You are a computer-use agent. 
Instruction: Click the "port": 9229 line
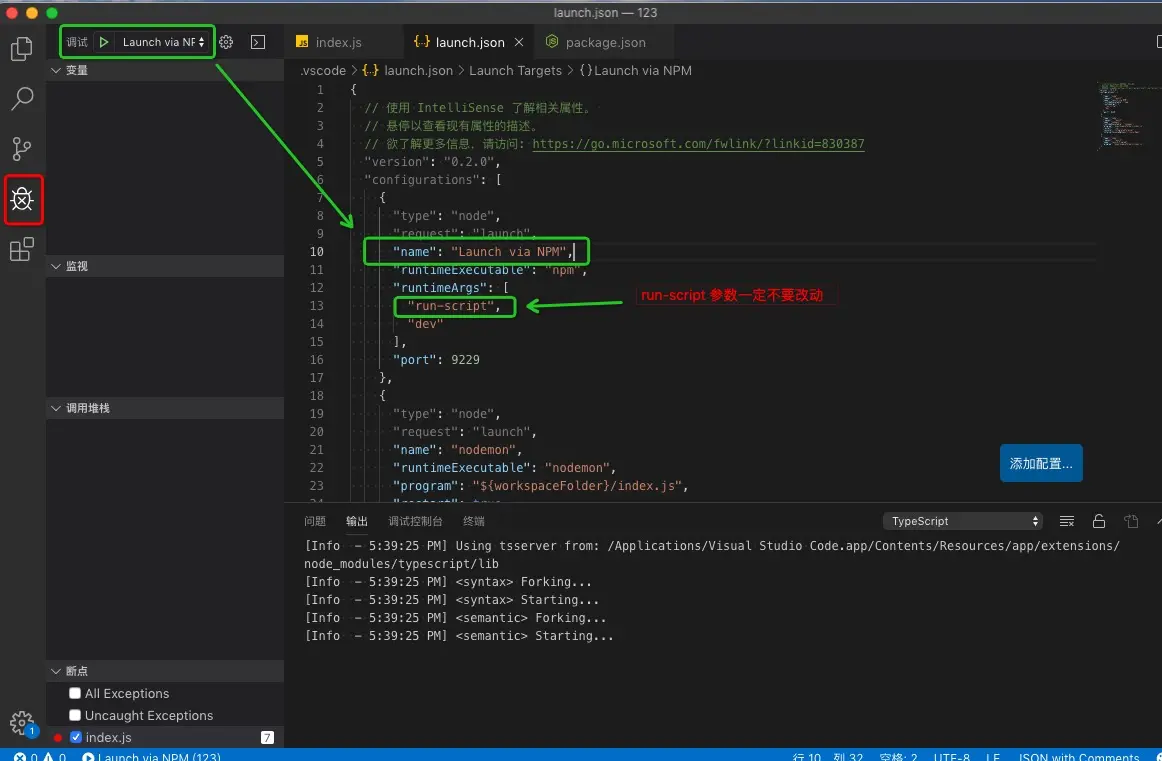pos(436,359)
